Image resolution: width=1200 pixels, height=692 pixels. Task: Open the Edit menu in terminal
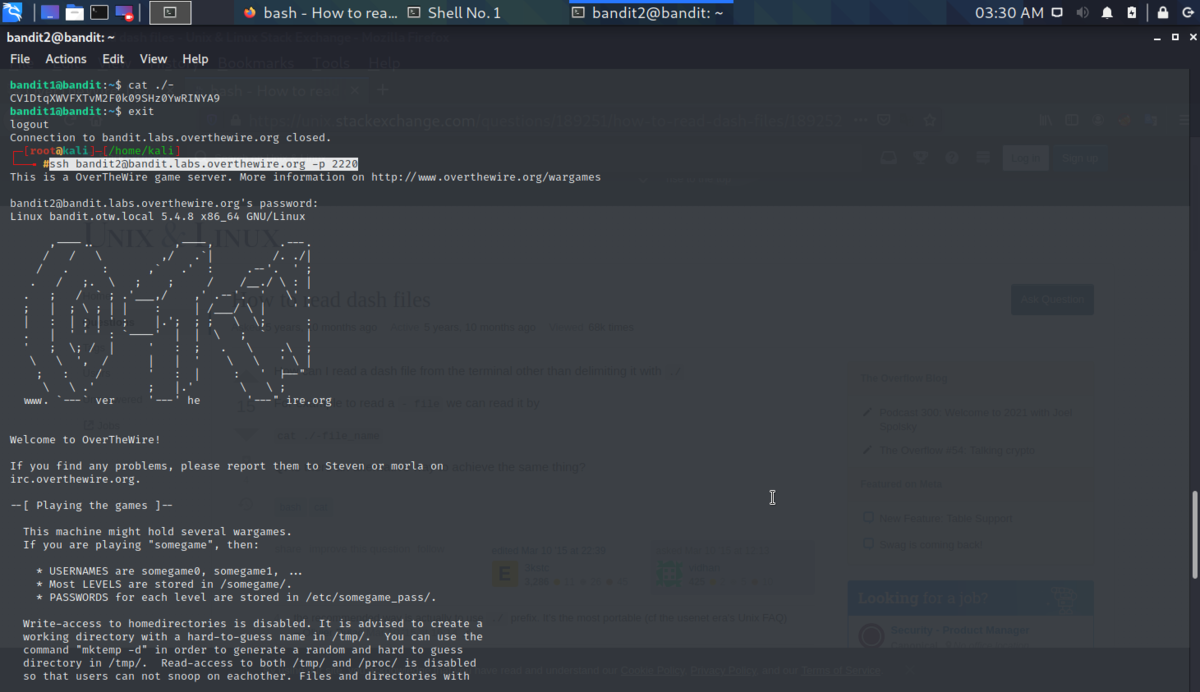point(113,59)
